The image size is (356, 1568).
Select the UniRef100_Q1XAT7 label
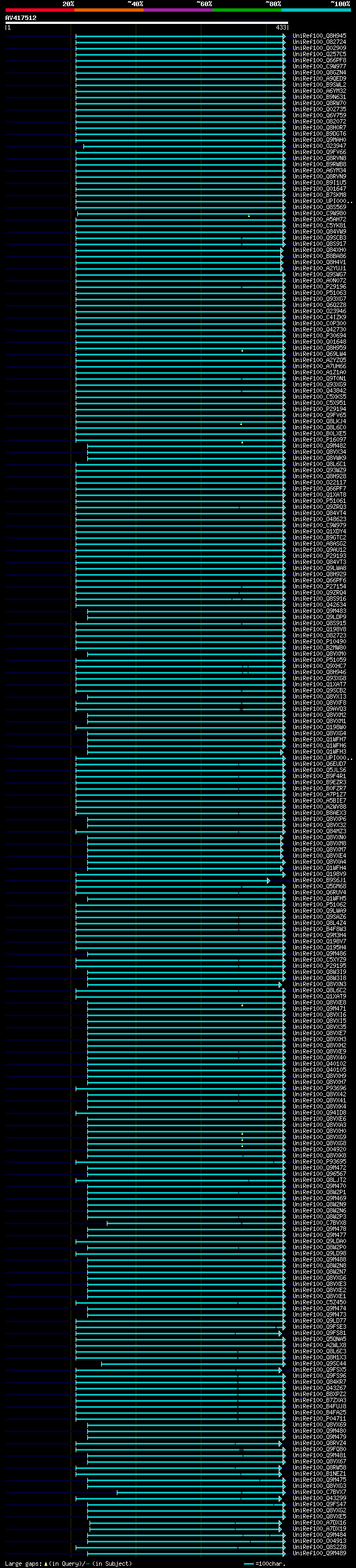319,684
